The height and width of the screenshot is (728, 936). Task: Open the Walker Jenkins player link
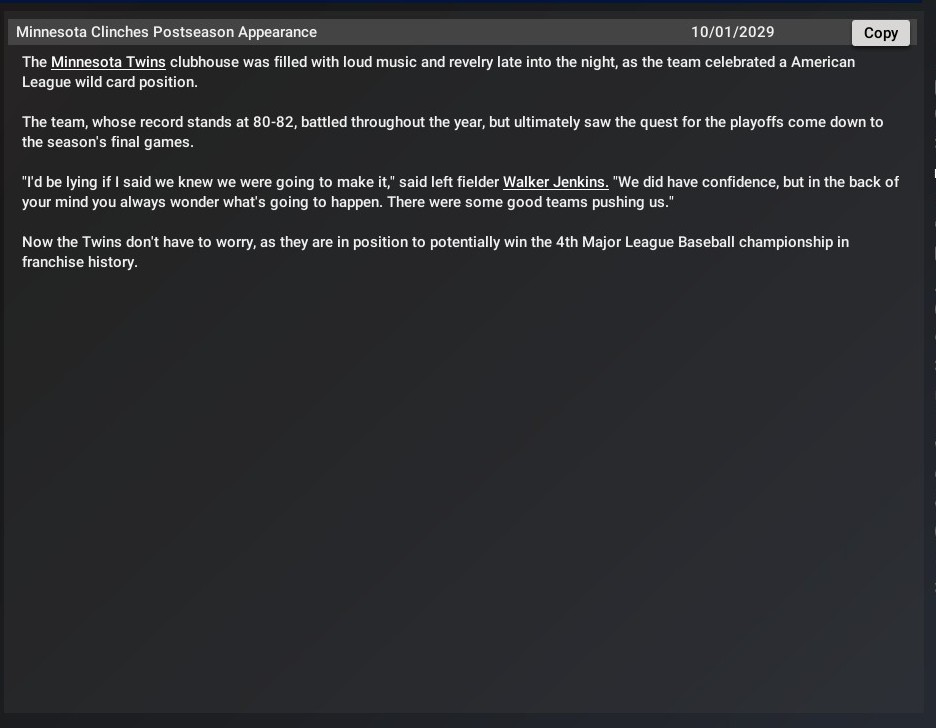pos(555,182)
